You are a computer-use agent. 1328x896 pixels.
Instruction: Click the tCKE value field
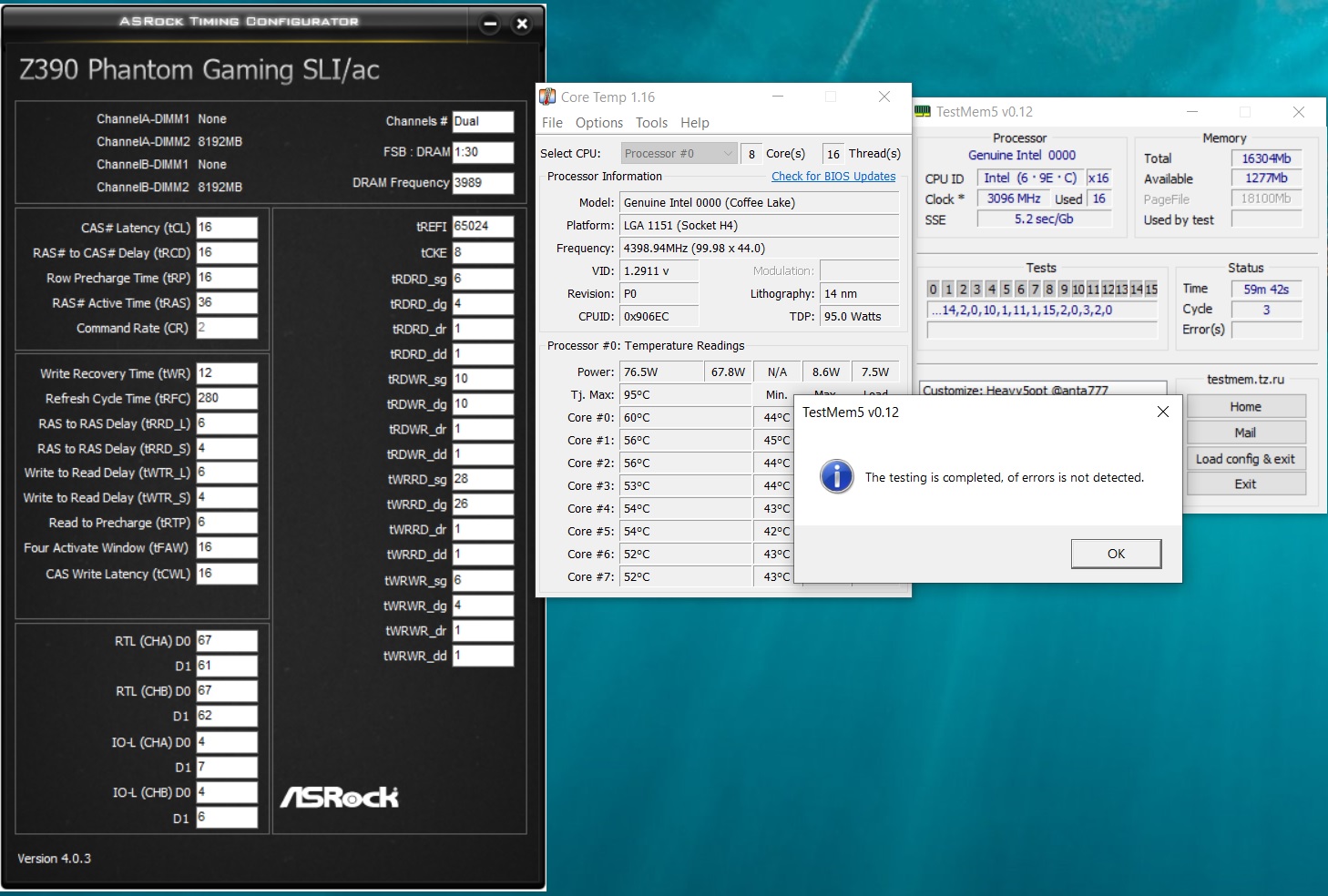483,252
